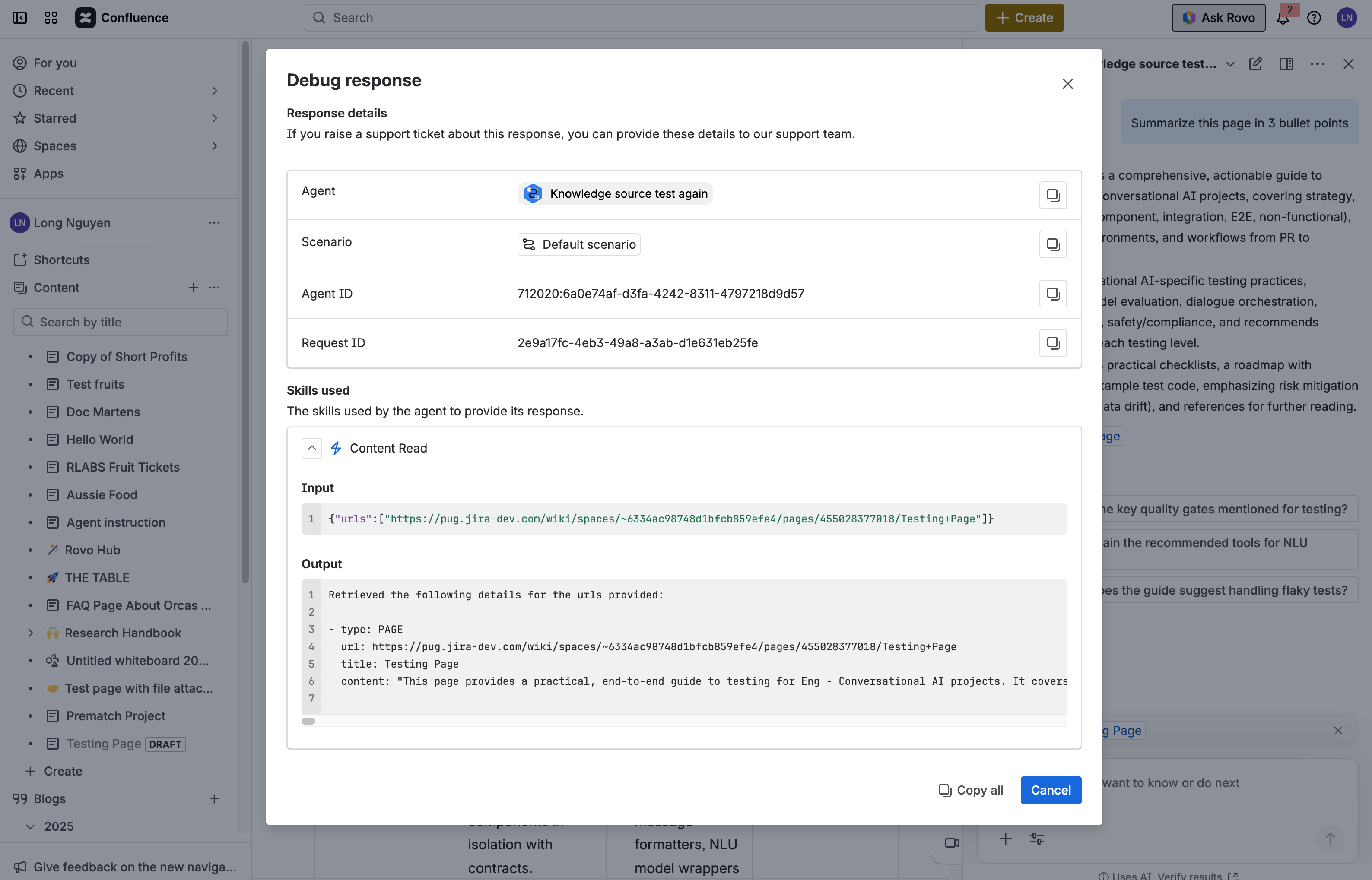Open the help menu
The height and width of the screenshot is (880, 1372).
pyautogui.click(x=1314, y=18)
